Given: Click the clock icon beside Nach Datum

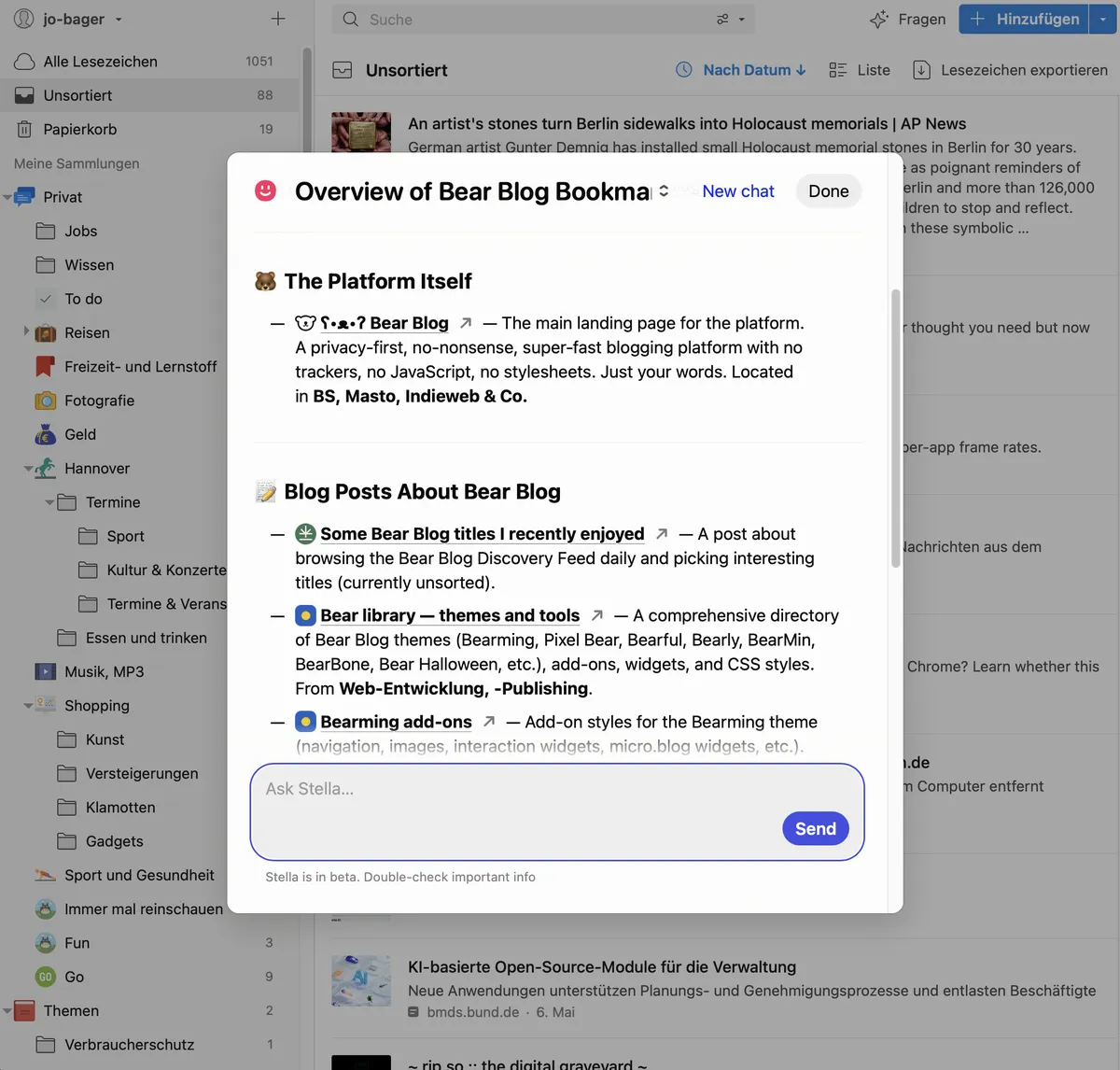Looking at the screenshot, I should click(684, 70).
